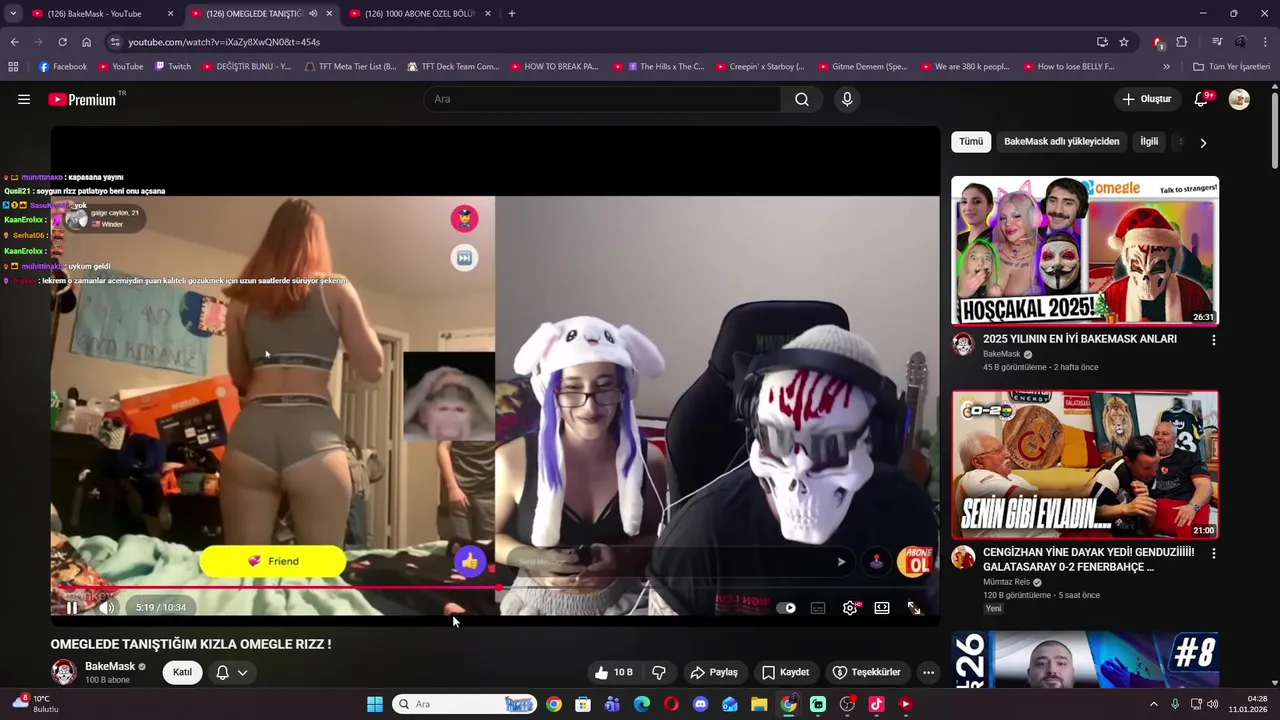Image resolution: width=1280 pixels, height=720 pixels.
Task: Switch to 1000 ABONE ÖZEL BÖLÜM tab
Action: (x=420, y=14)
